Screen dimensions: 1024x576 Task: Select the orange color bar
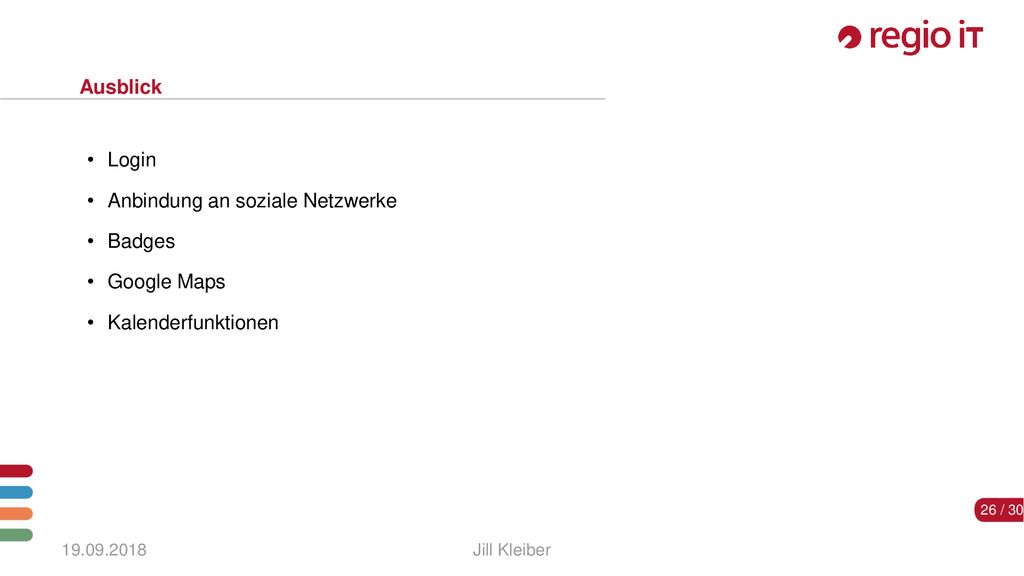(16, 513)
